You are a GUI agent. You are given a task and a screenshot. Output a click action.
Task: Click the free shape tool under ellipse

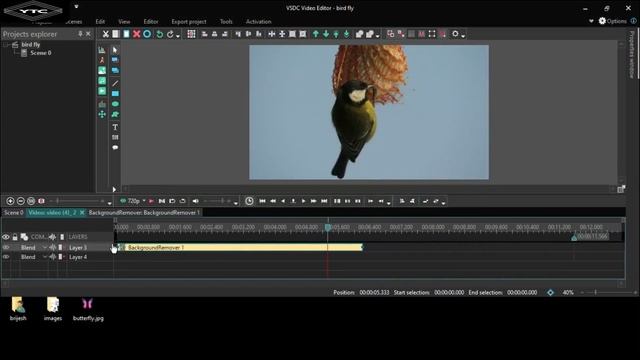pyautogui.click(x=115, y=115)
